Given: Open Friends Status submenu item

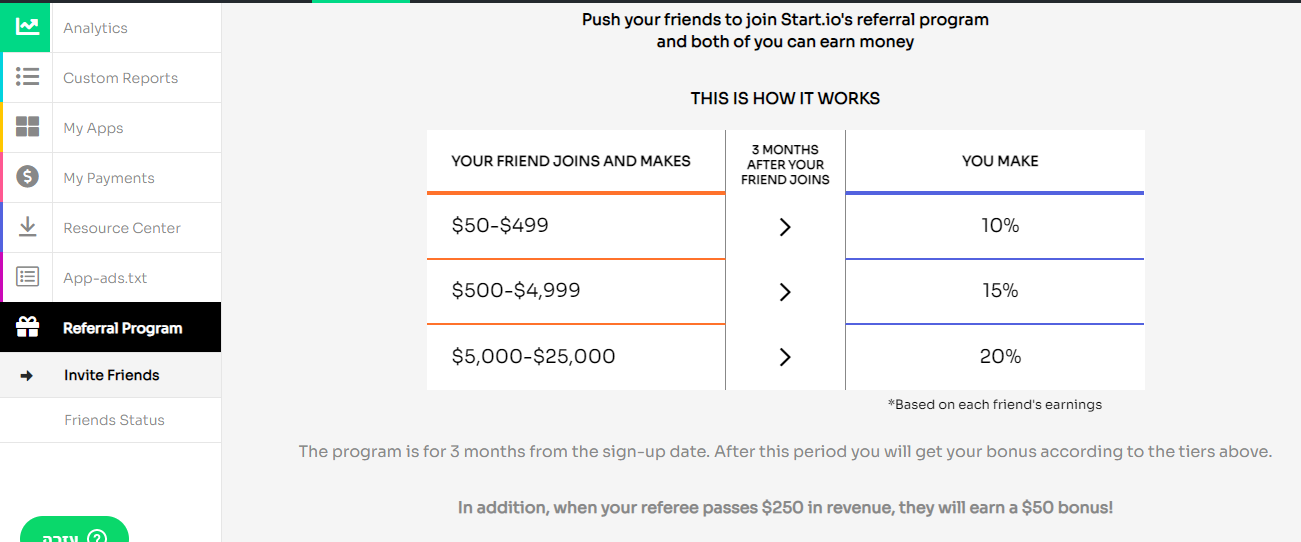Looking at the screenshot, I should pos(110,420).
